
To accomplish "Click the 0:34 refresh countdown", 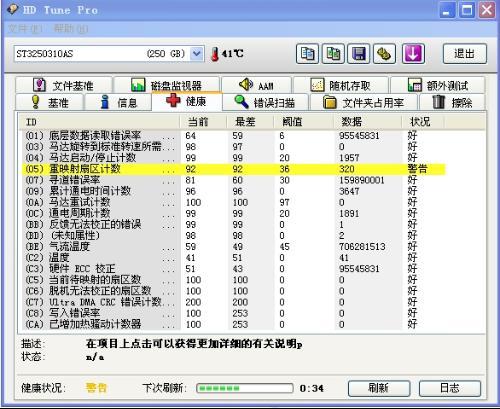I will coord(311,388).
